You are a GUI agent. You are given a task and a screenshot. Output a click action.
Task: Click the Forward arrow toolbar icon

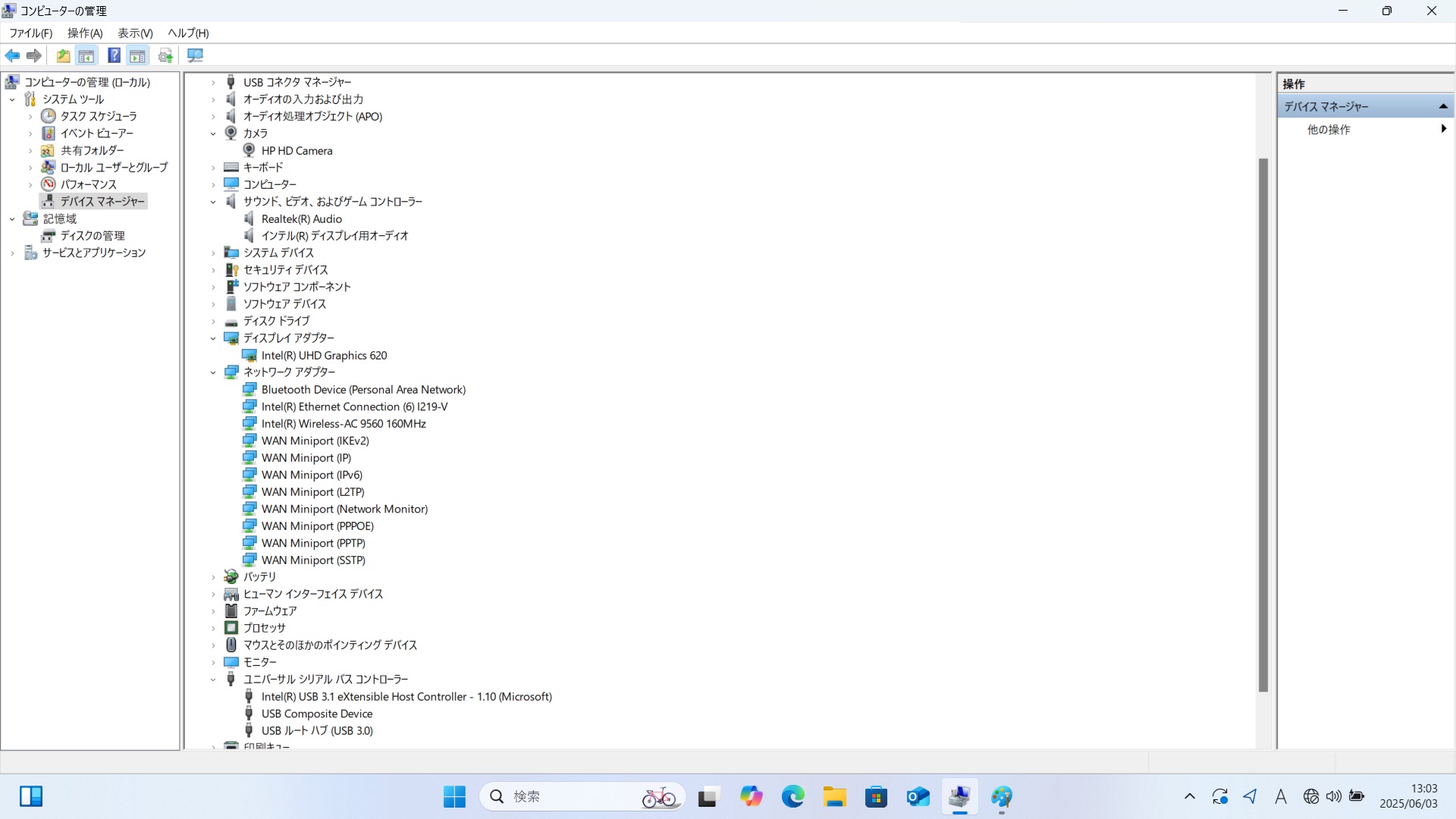34,55
